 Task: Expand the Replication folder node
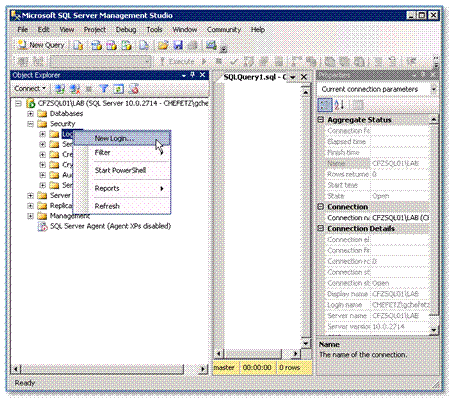(30, 206)
